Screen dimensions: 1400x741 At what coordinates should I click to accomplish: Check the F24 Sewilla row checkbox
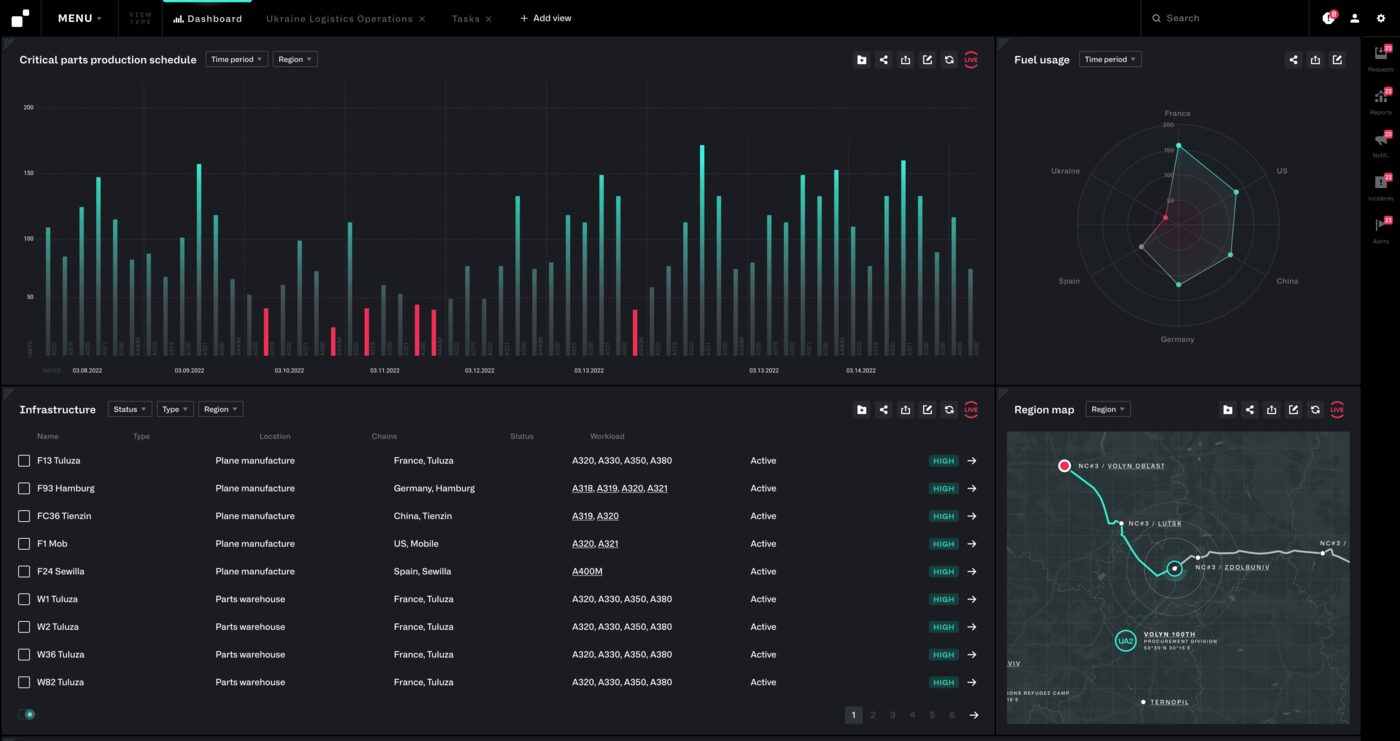click(x=24, y=571)
